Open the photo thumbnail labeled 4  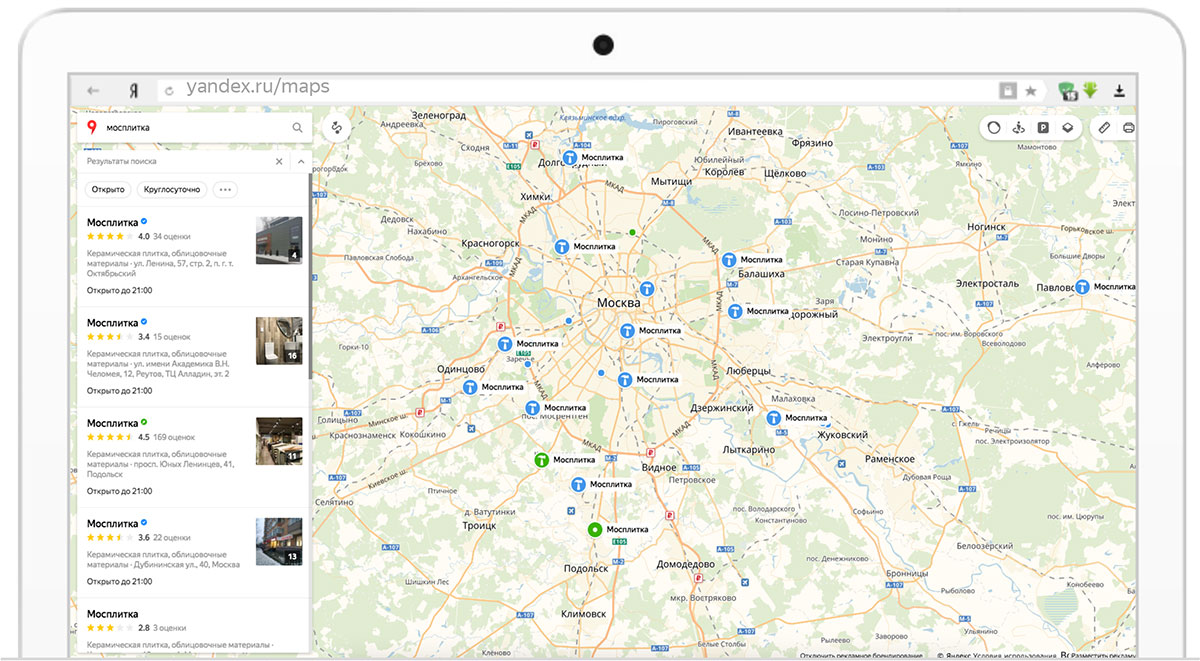[x=279, y=240]
